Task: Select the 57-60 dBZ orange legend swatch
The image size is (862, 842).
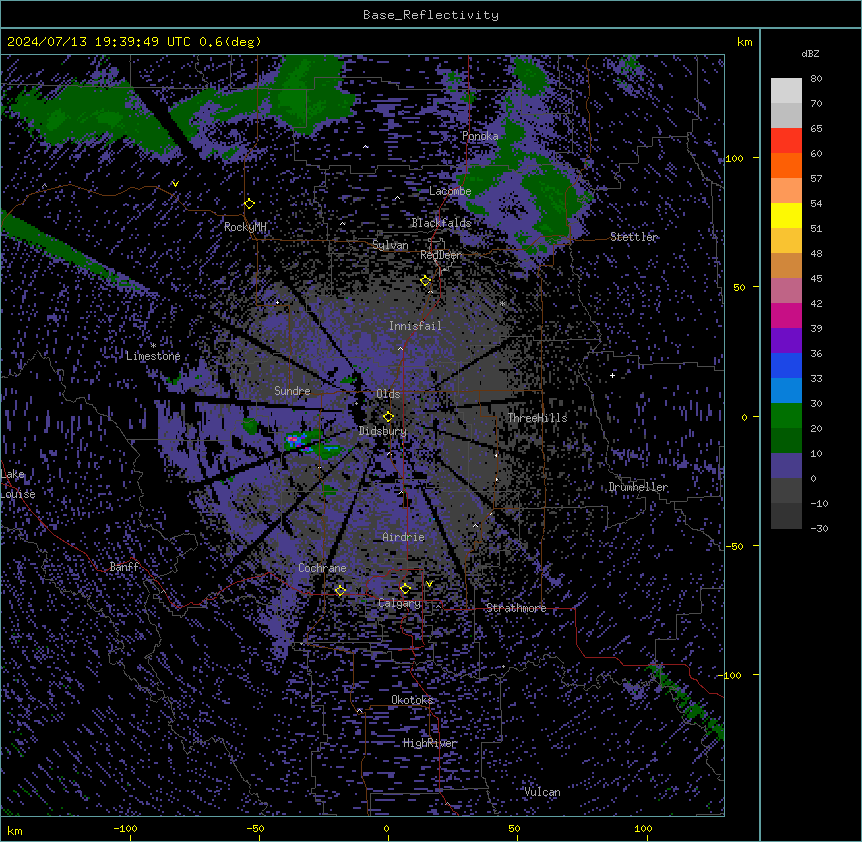Action: (786, 165)
